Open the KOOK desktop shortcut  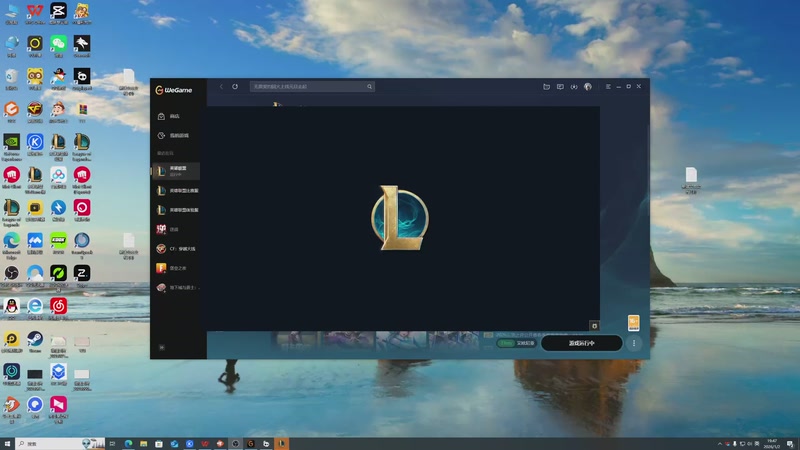click(x=58, y=243)
